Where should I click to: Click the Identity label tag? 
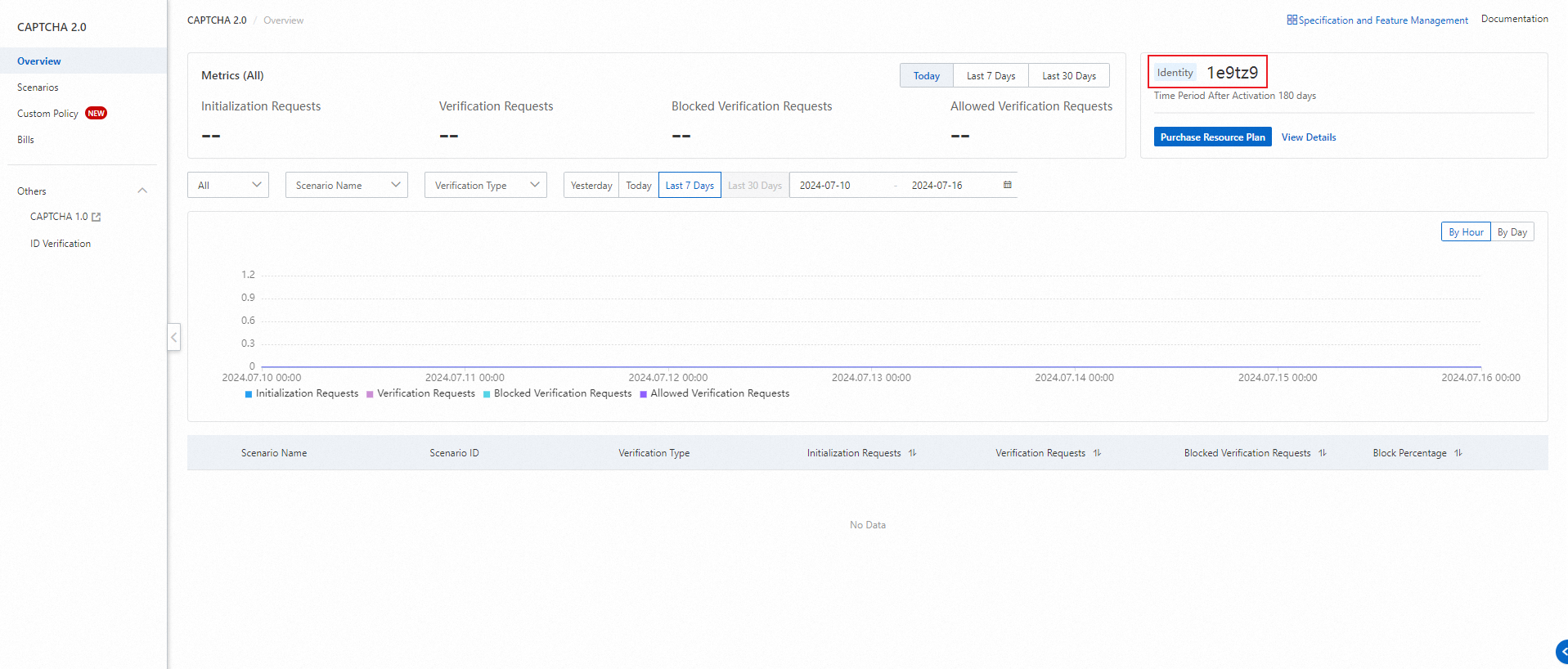[1175, 73]
